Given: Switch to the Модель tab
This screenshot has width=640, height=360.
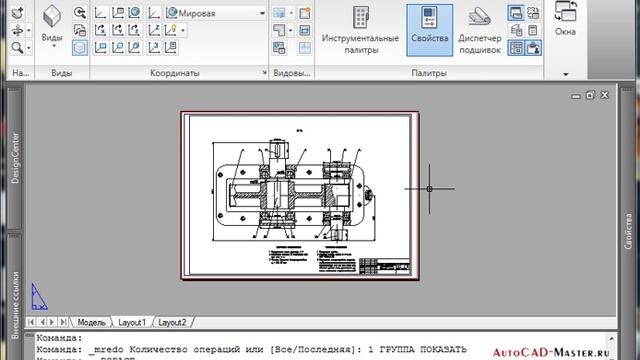Looking at the screenshot, I should pyautogui.click(x=91, y=322).
